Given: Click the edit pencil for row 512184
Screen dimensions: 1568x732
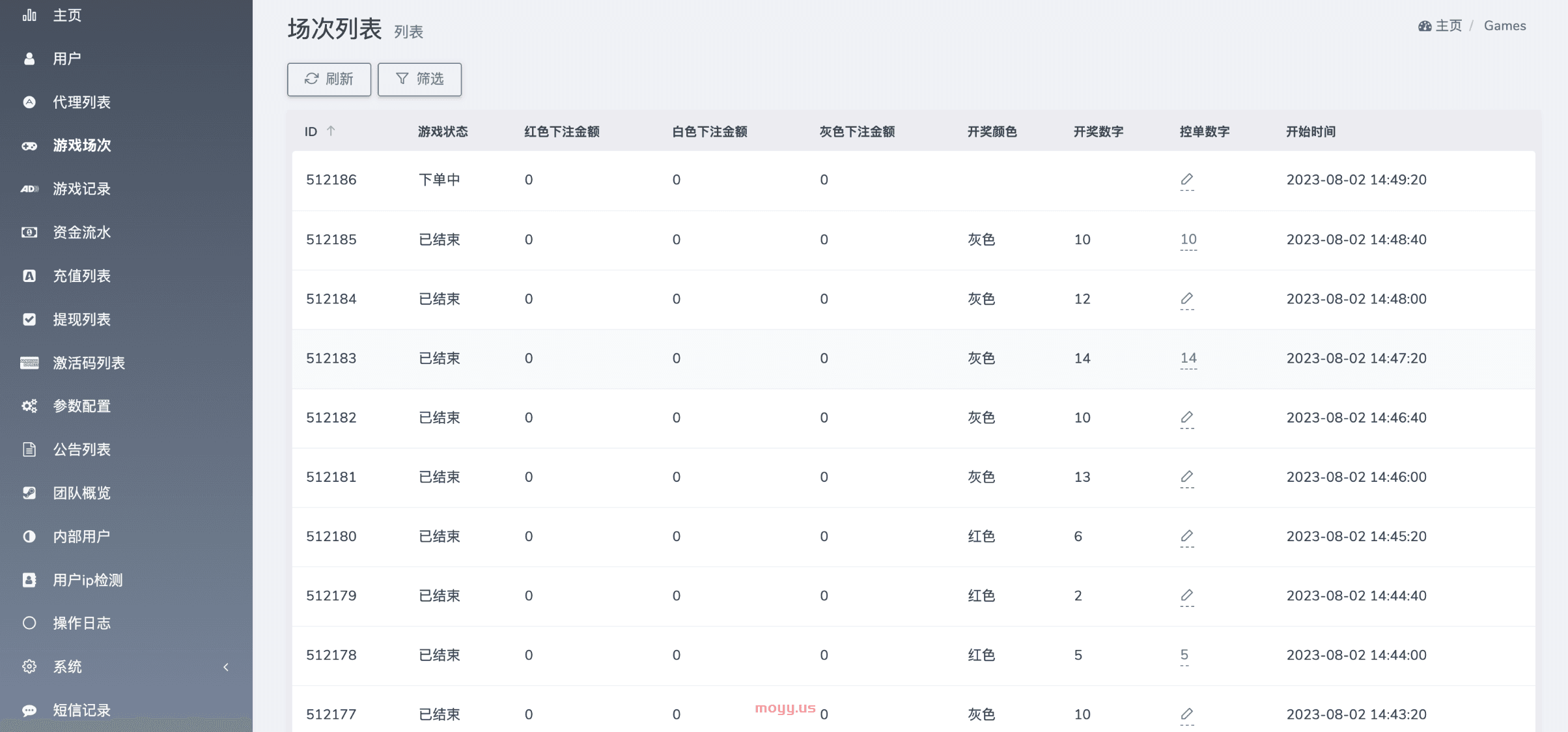Looking at the screenshot, I should click(x=1187, y=298).
